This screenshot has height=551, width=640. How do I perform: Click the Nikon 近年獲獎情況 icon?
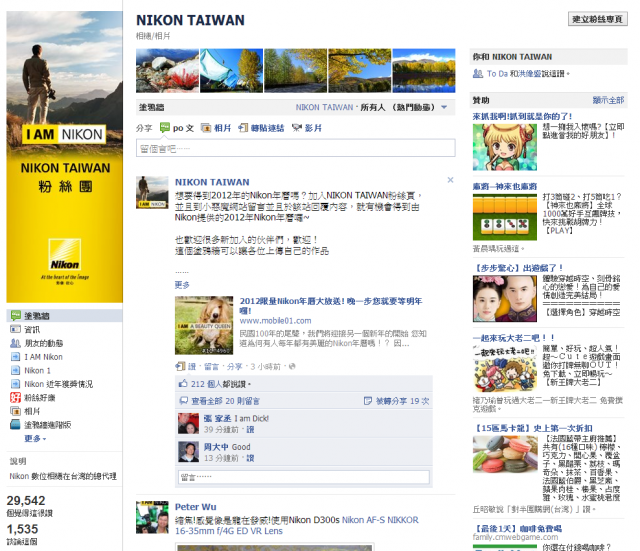[15, 384]
